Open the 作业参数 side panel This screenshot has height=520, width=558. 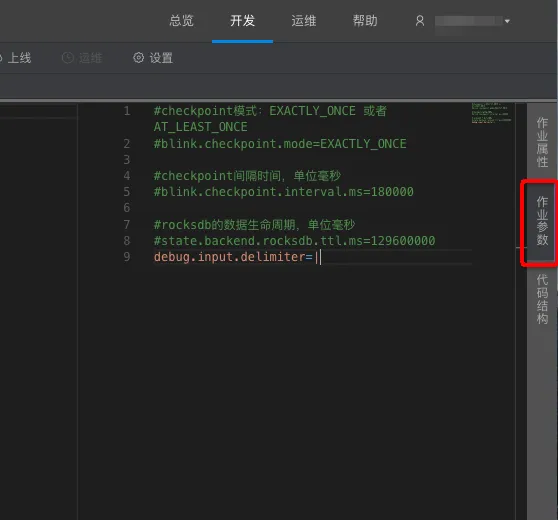click(x=542, y=221)
